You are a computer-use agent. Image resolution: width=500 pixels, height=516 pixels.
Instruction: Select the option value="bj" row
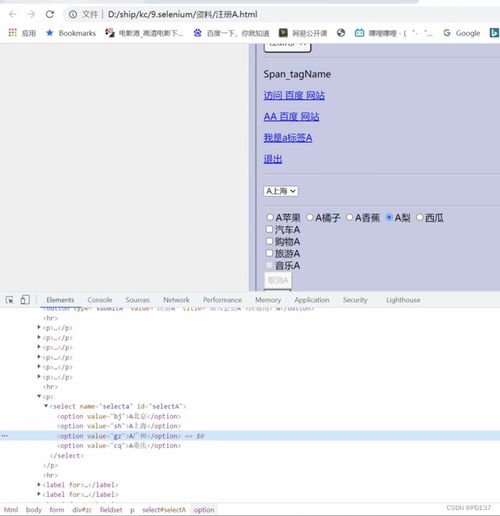point(119,416)
